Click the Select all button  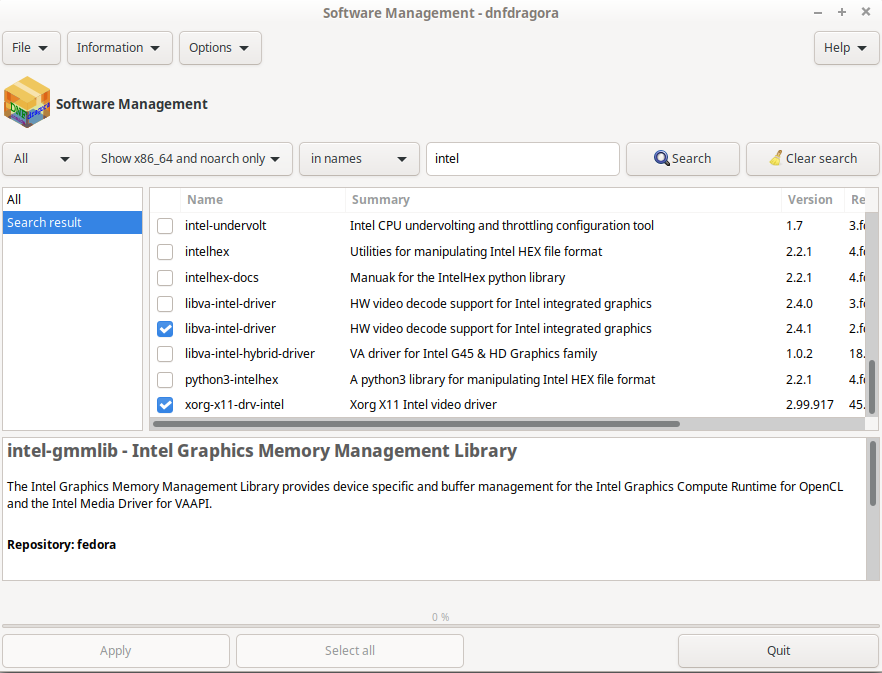click(x=350, y=651)
